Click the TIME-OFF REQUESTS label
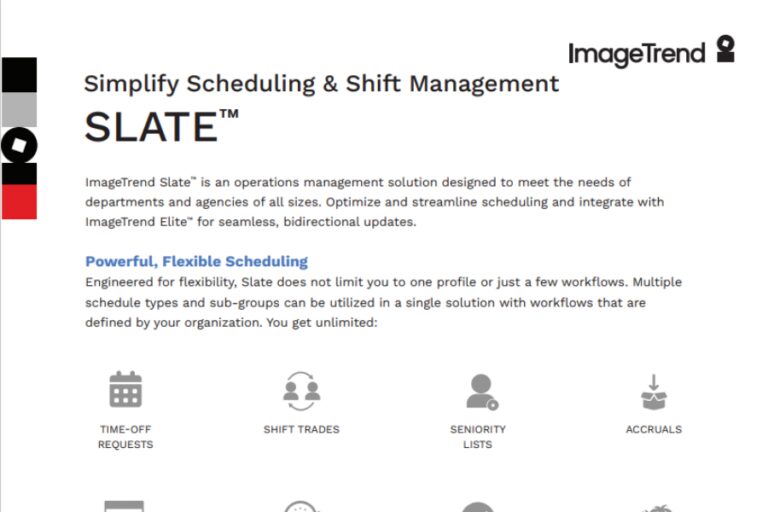Viewport: 768px width, 512px height. (x=125, y=437)
